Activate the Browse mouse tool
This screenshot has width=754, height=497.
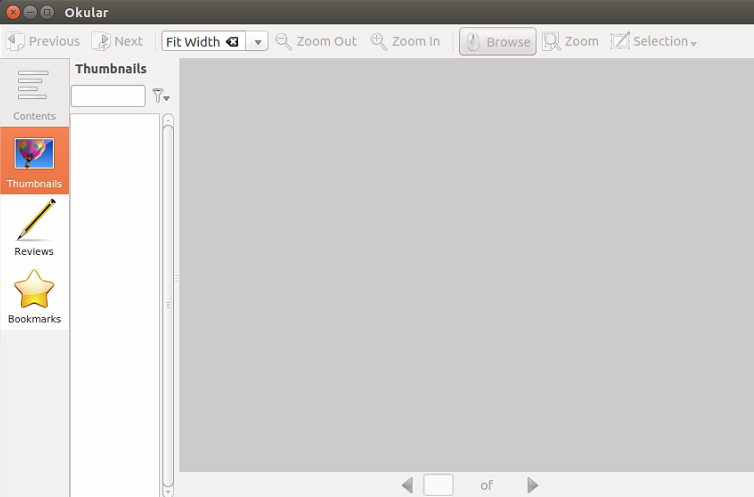point(498,41)
